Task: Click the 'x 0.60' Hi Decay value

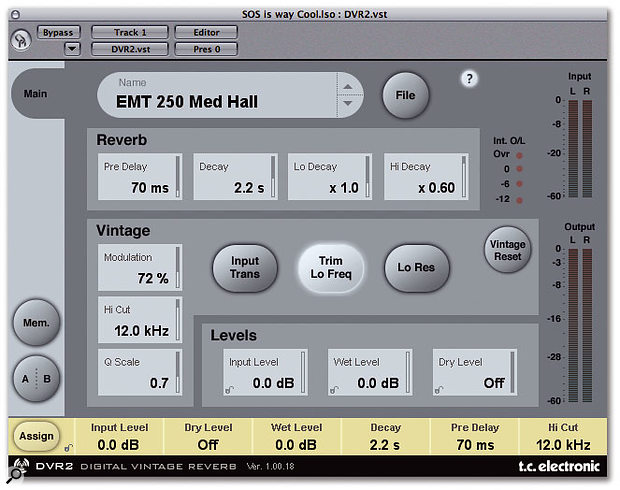Action: click(437, 188)
